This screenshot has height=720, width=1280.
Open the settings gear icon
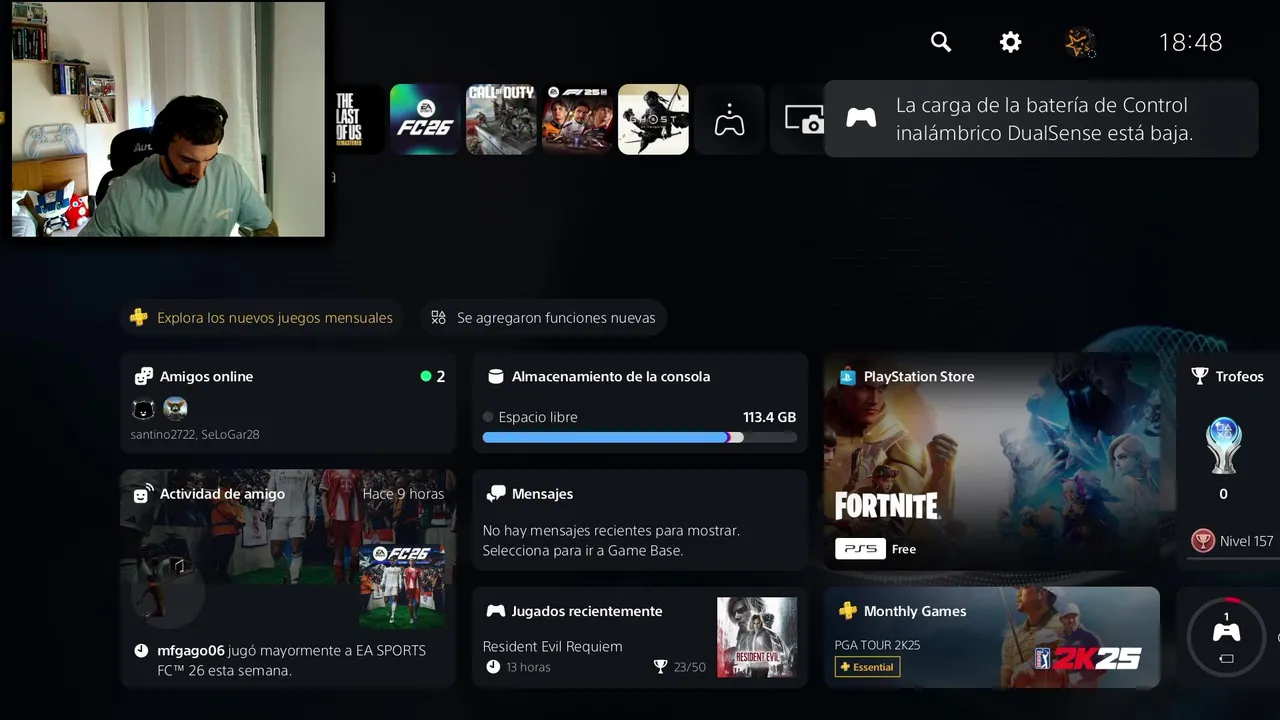[1011, 42]
